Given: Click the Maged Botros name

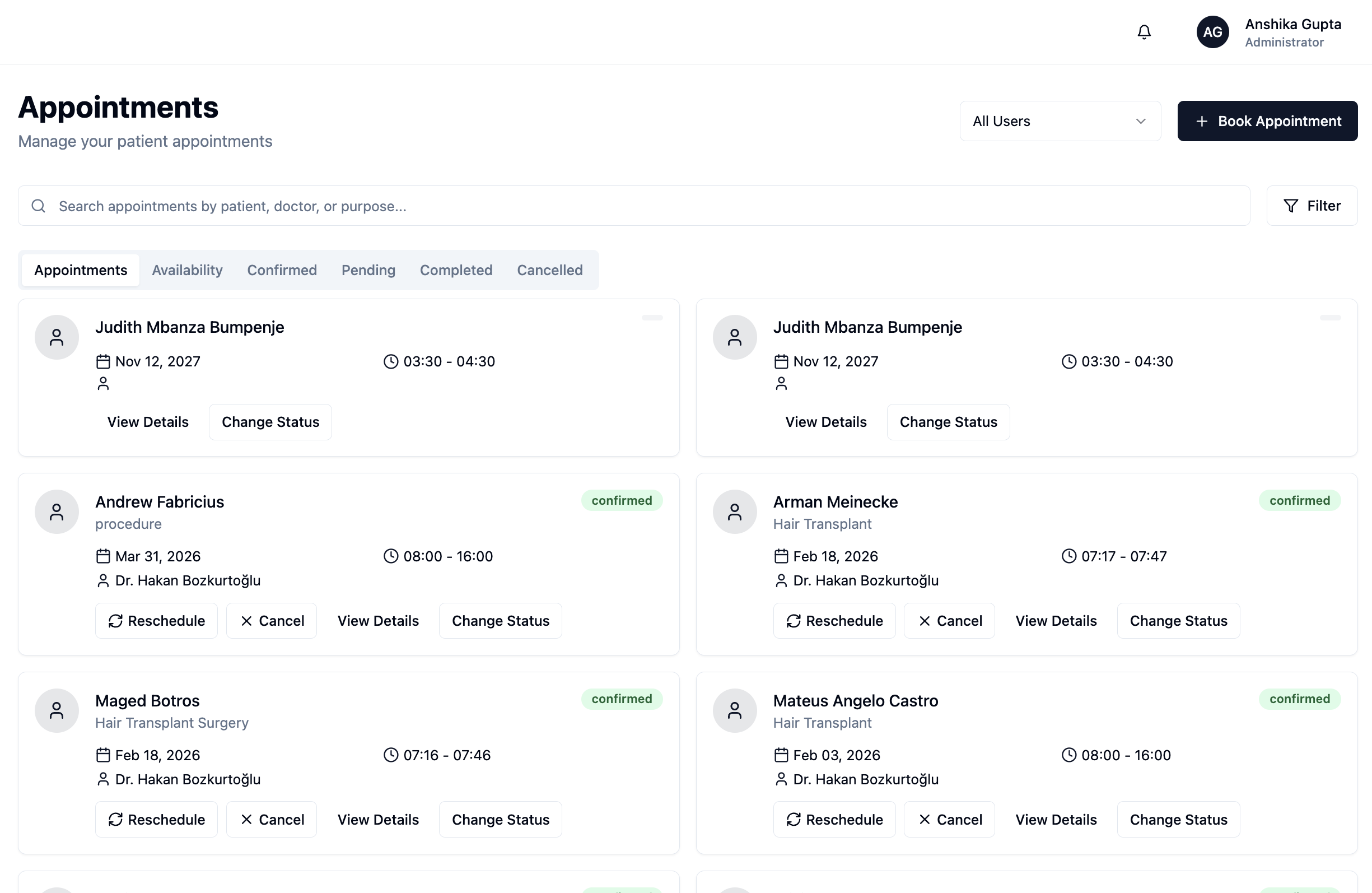Looking at the screenshot, I should pos(148,700).
